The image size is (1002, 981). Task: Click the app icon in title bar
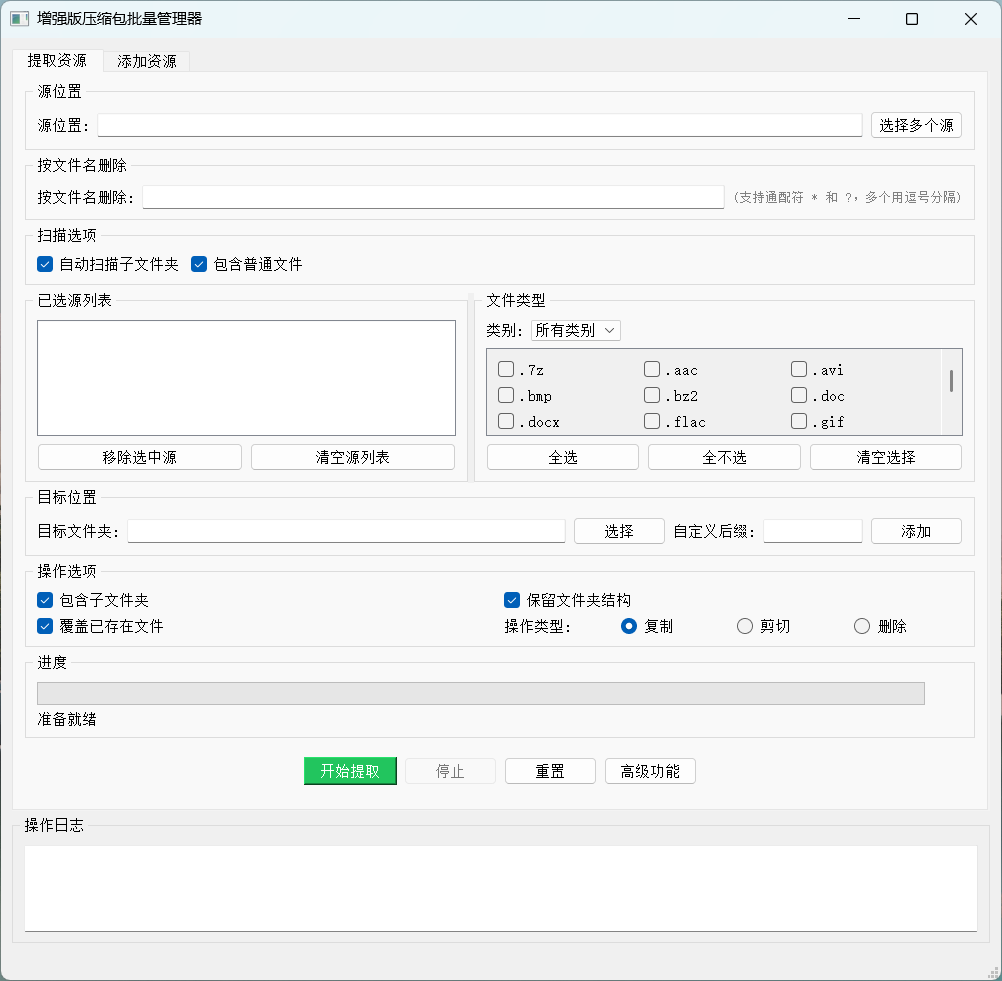tap(19, 19)
